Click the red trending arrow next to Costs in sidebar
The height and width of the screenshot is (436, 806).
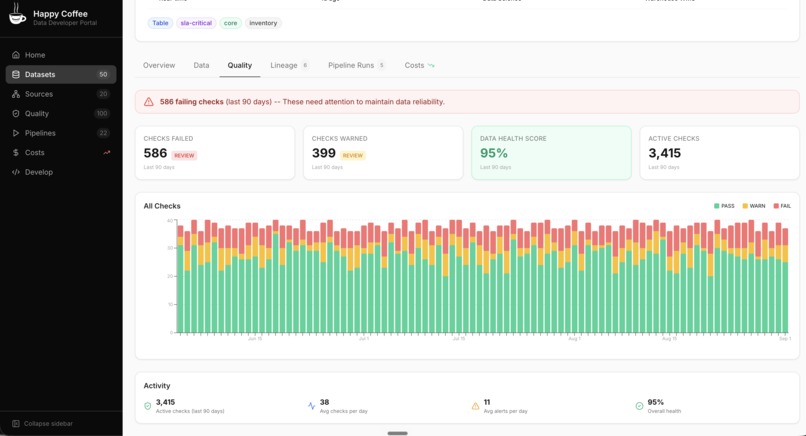106,153
